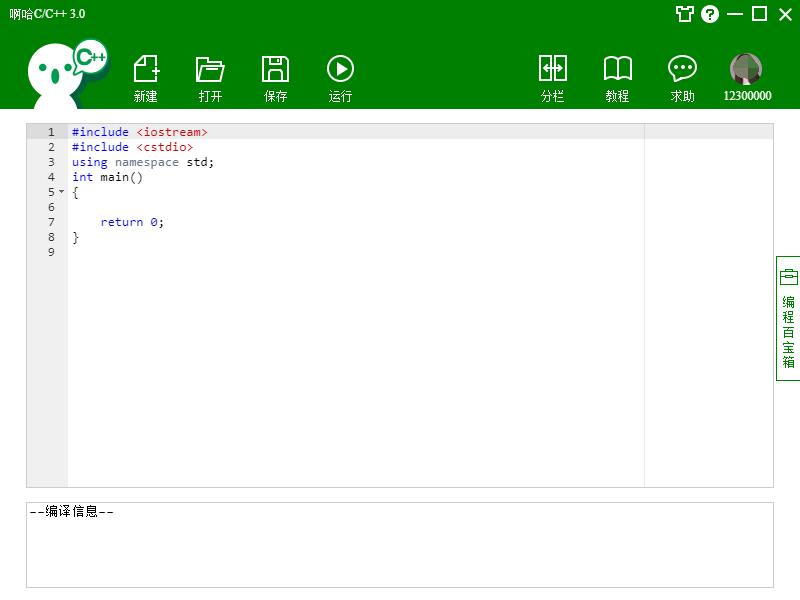Click the C++ mascot logo

[68, 73]
